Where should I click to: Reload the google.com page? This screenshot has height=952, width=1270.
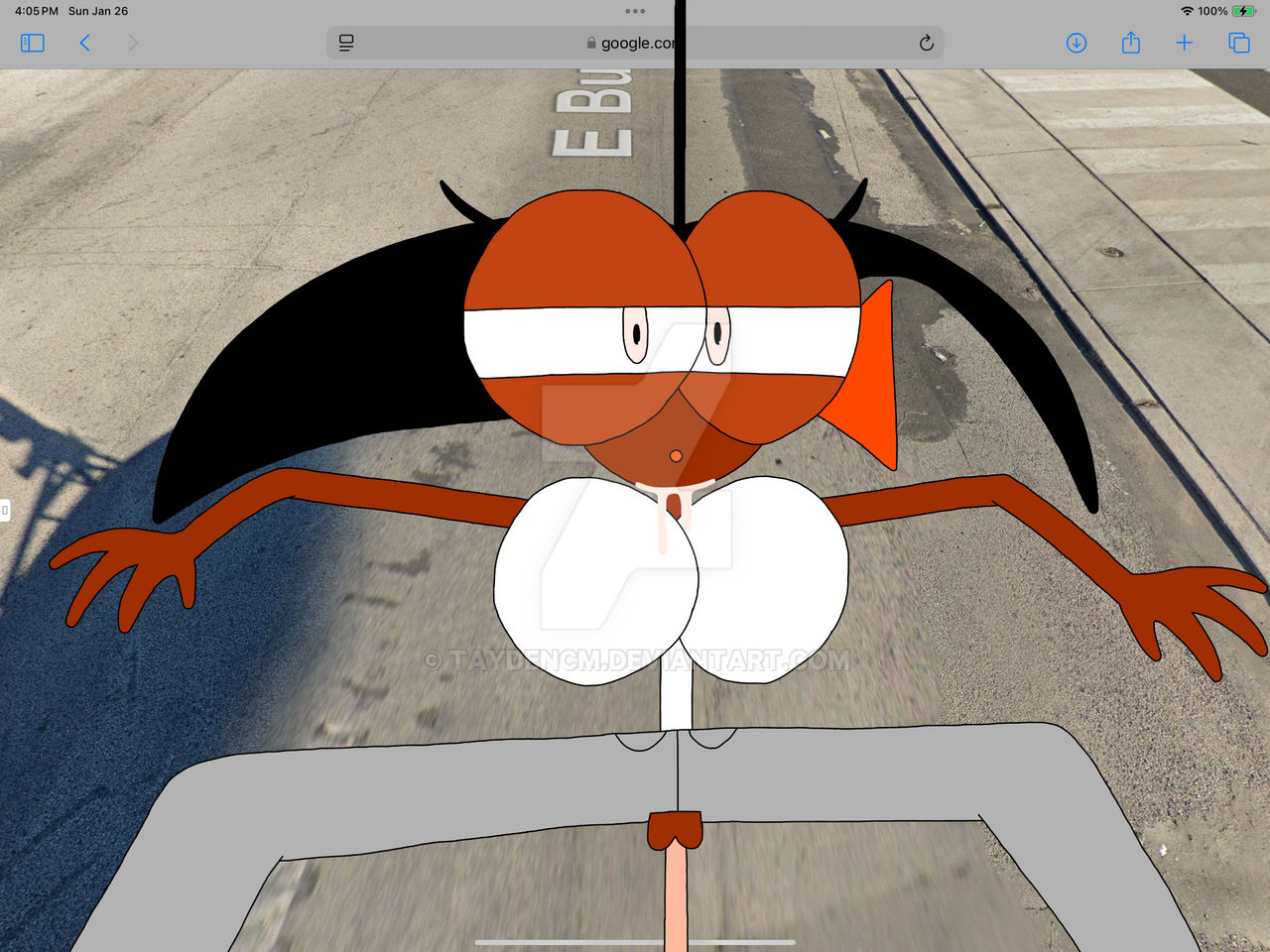(926, 43)
